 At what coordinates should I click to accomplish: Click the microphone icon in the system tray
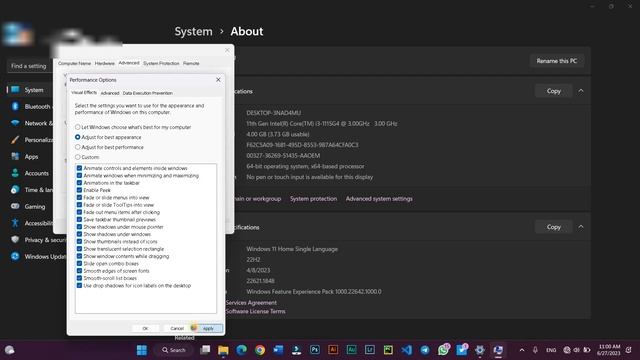pyautogui.click(x=535, y=350)
